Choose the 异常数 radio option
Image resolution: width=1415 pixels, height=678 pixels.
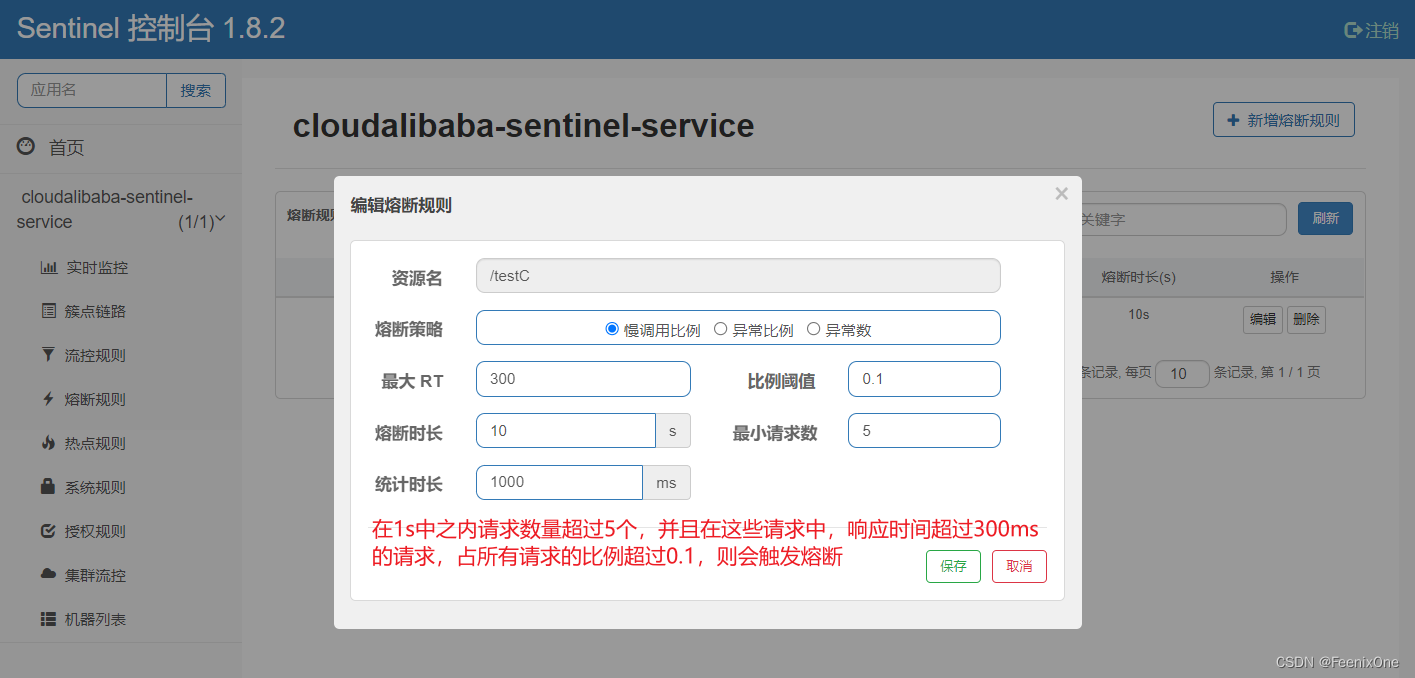click(x=813, y=329)
